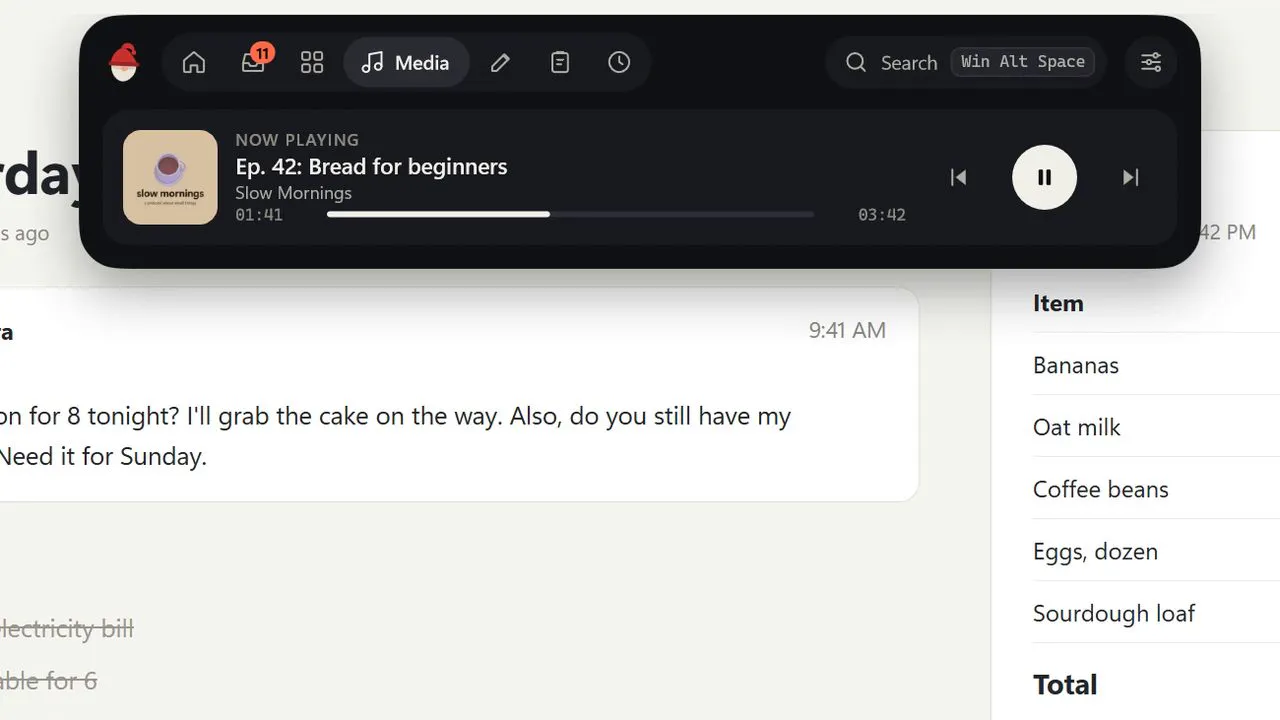Open the clipboard notes icon
Viewport: 1280px width, 720px height.
click(560, 63)
